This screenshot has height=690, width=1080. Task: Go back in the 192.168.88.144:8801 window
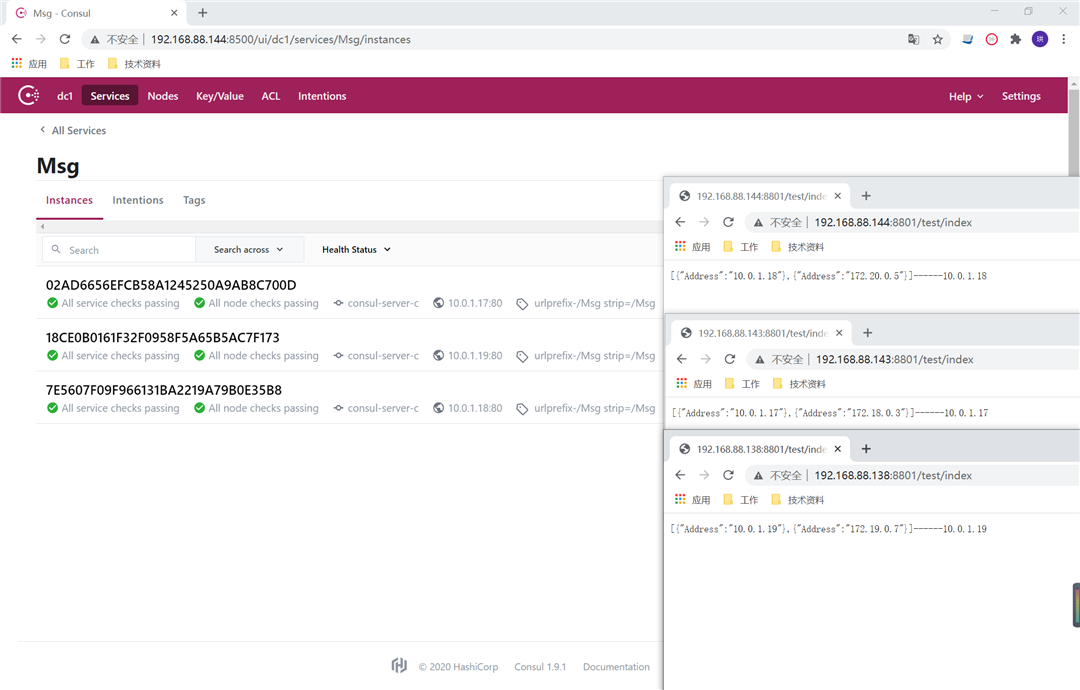pyautogui.click(x=681, y=222)
